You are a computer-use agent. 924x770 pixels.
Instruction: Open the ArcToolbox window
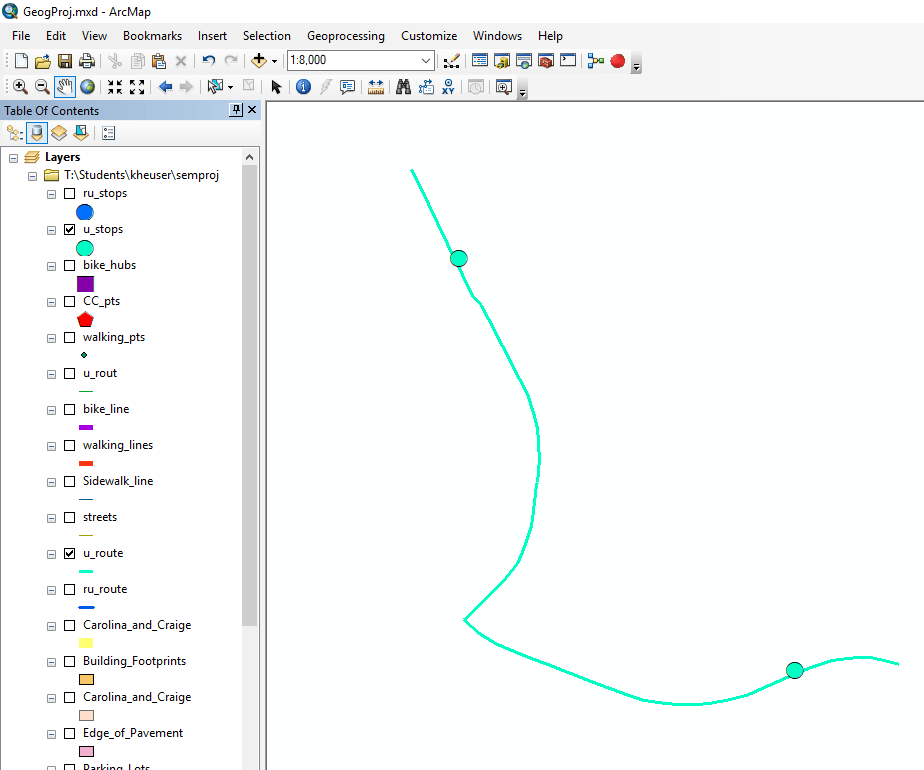(545, 60)
